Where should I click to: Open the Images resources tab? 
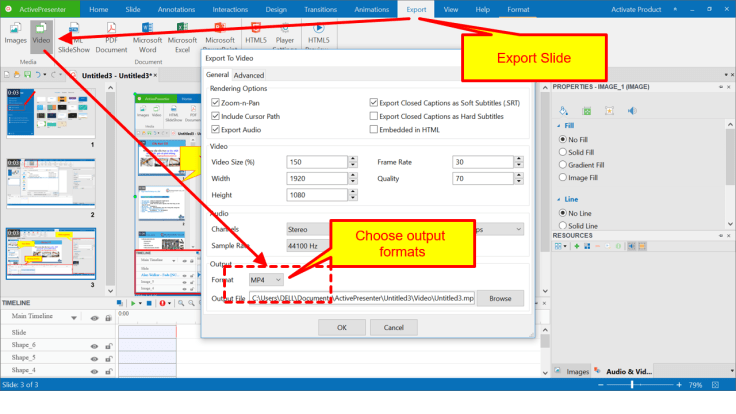tap(572, 371)
